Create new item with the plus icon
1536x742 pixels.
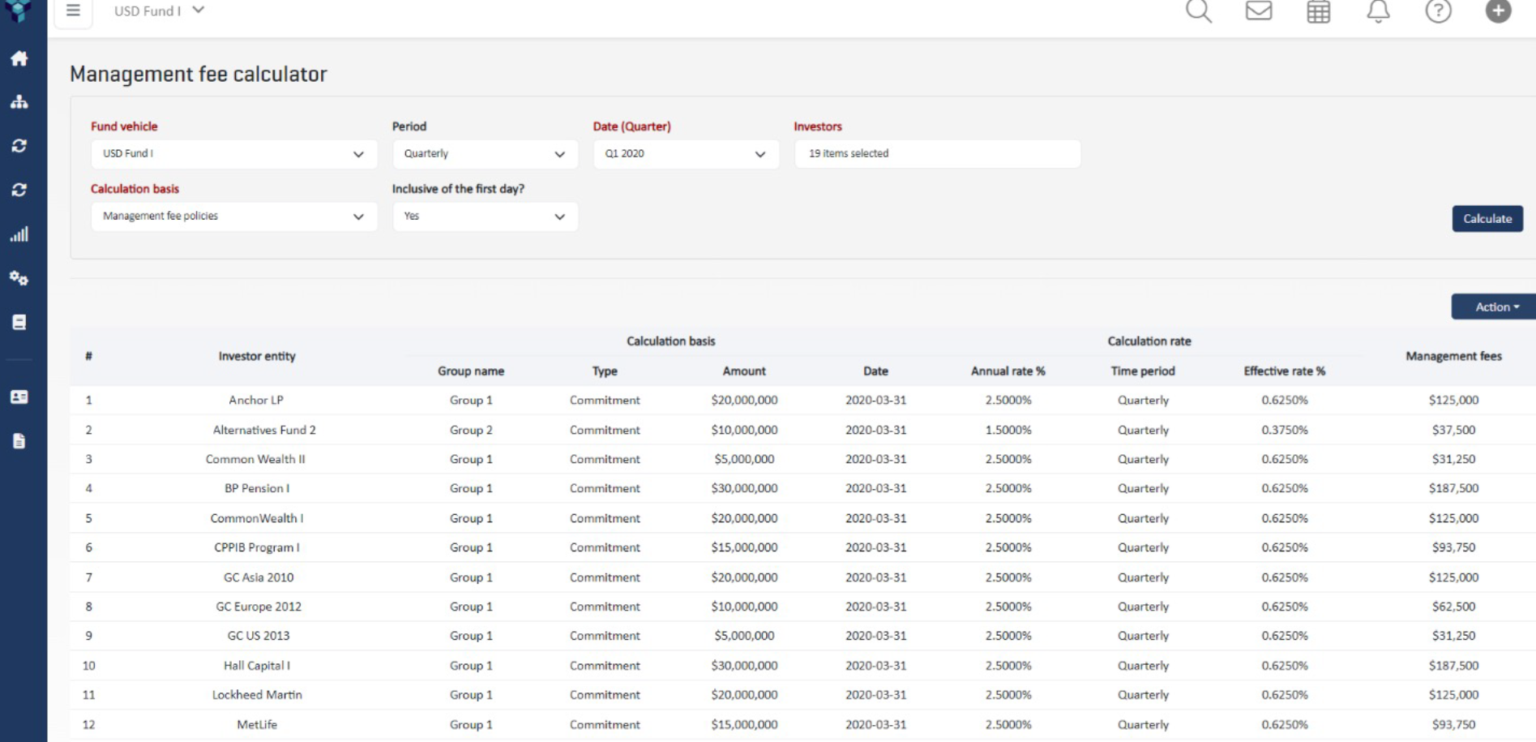pos(1497,11)
